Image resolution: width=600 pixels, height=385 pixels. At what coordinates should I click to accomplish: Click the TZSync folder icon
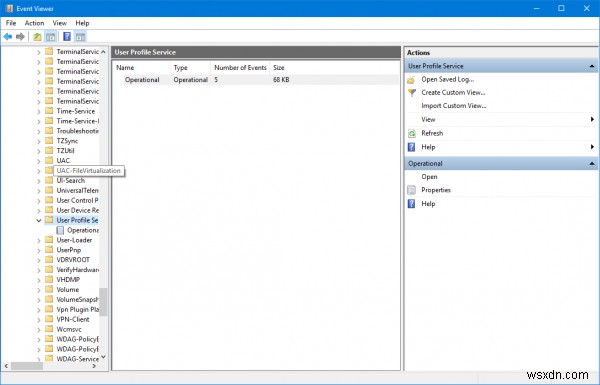pyautogui.click(x=49, y=140)
